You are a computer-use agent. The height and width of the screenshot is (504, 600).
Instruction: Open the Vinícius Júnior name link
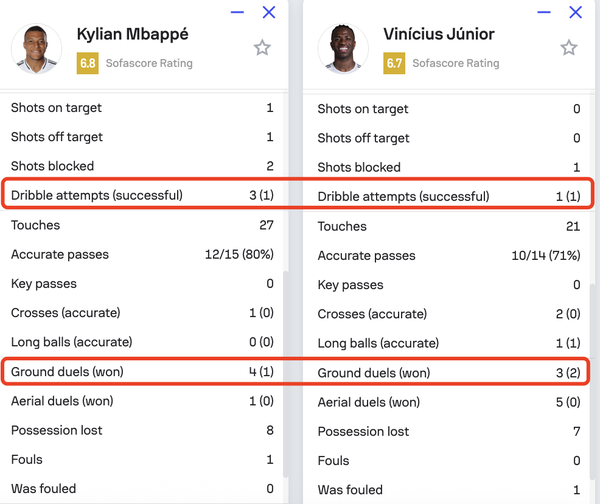click(439, 34)
